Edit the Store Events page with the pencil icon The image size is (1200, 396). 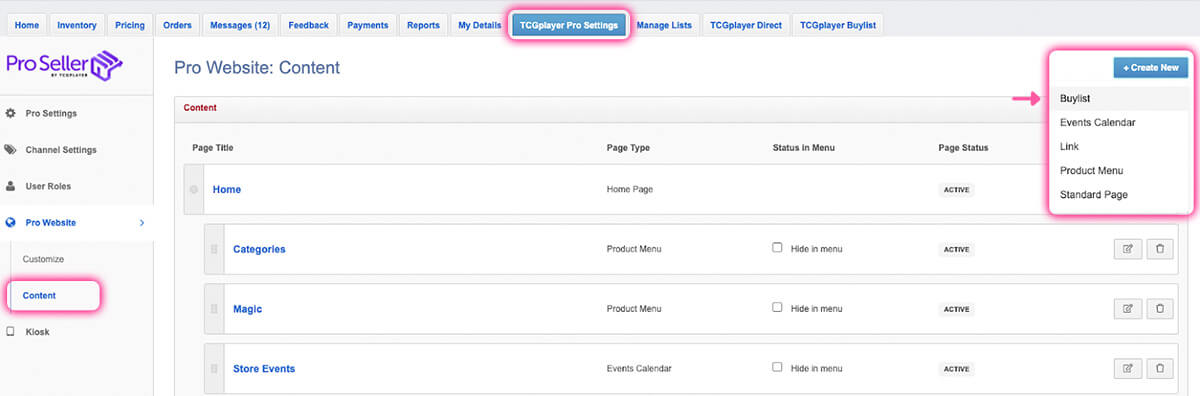[1128, 368]
